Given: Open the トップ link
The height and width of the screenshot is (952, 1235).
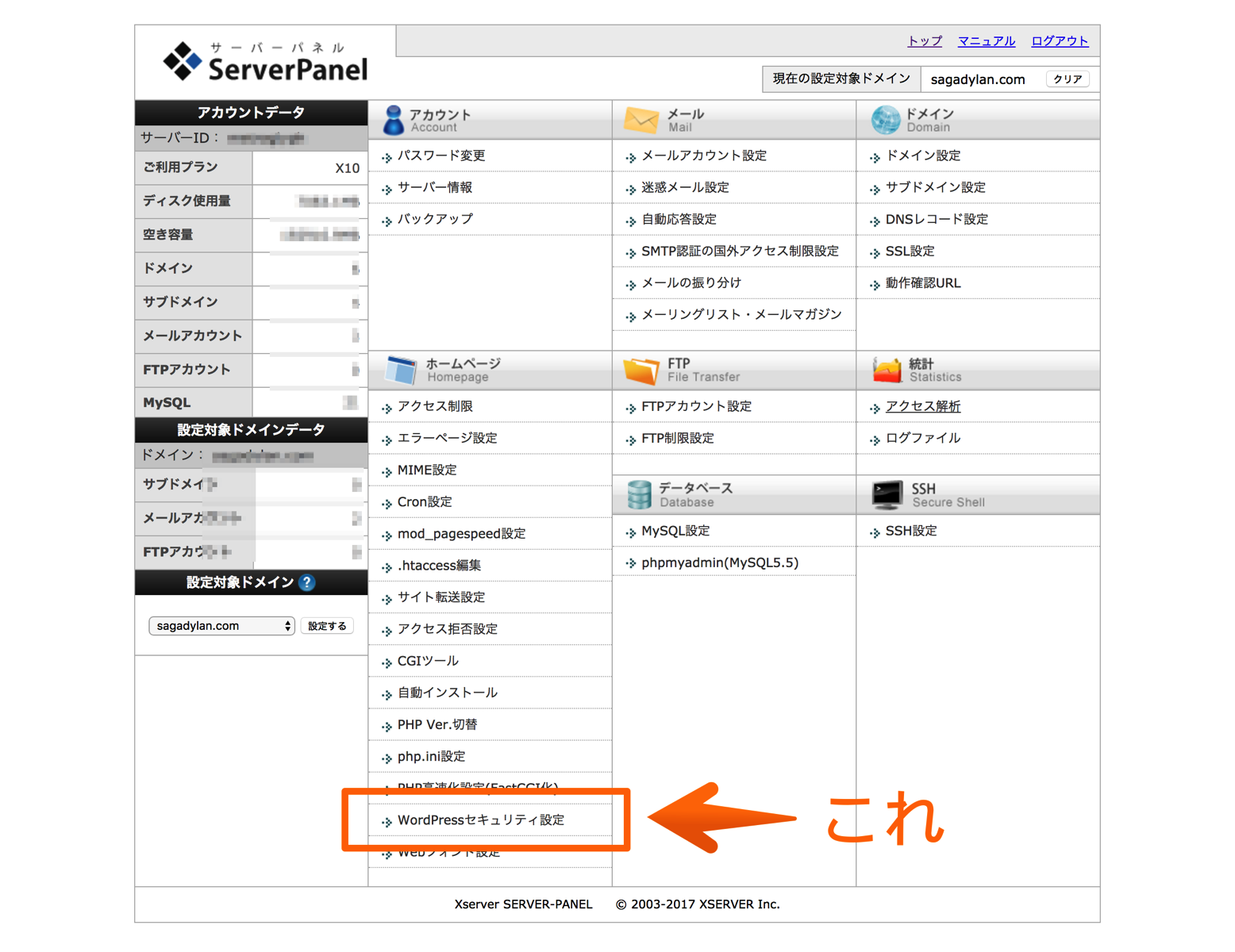Looking at the screenshot, I should [925, 41].
